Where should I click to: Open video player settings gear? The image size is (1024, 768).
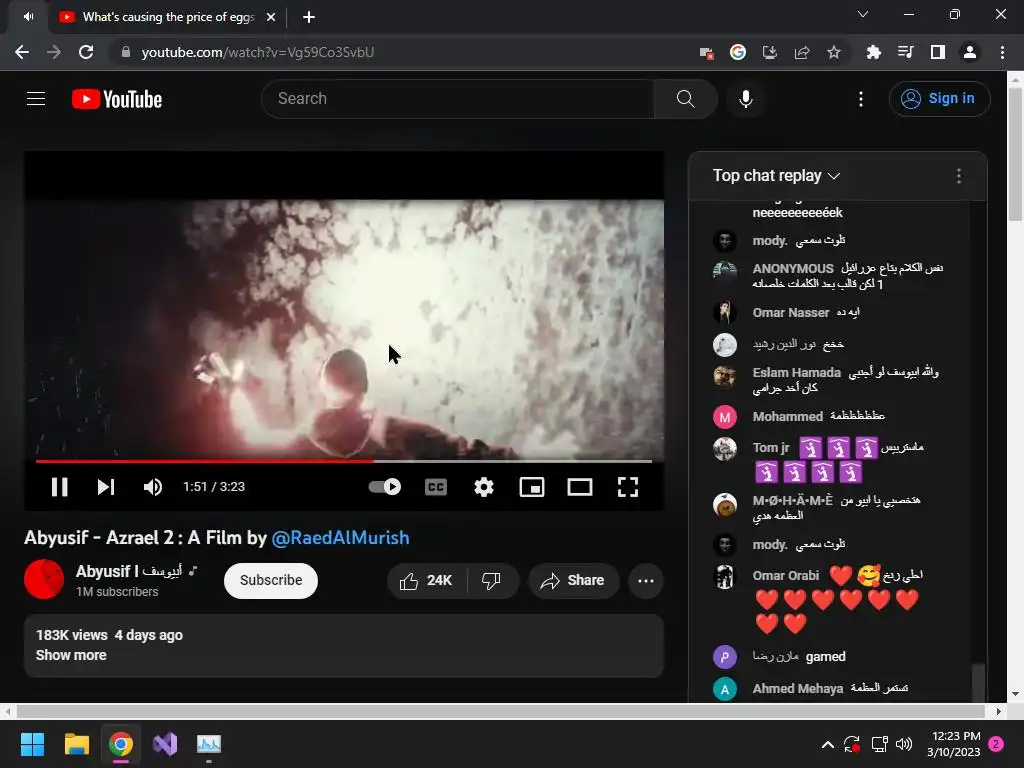tap(484, 487)
